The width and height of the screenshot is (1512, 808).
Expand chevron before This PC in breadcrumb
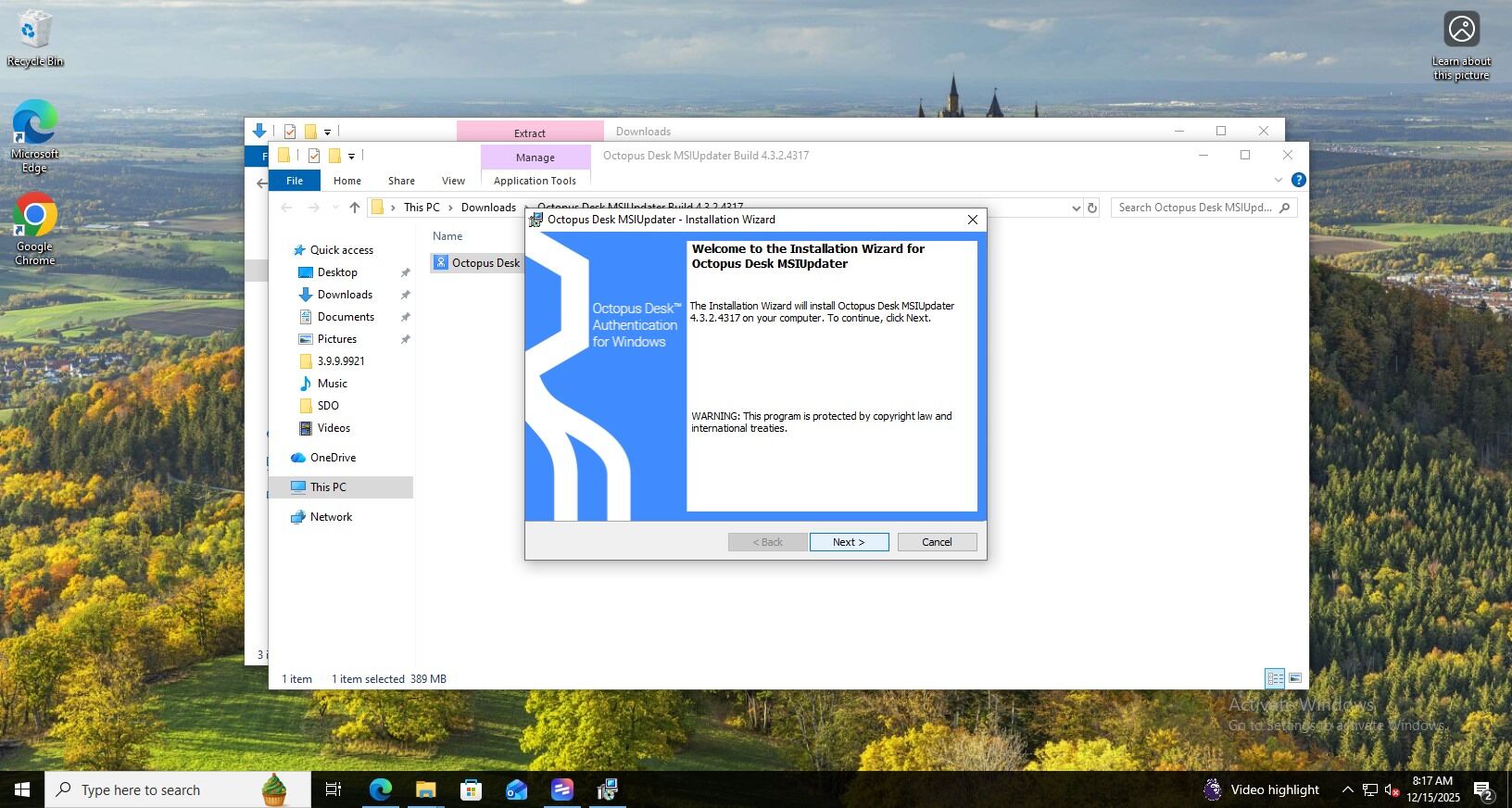coord(393,208)
